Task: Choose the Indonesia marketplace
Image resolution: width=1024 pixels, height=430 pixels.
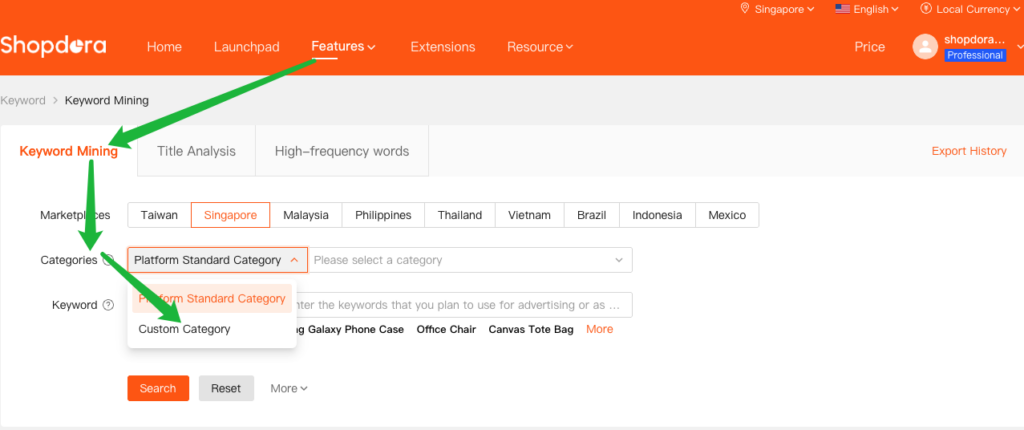Action: tap(657, 215)
